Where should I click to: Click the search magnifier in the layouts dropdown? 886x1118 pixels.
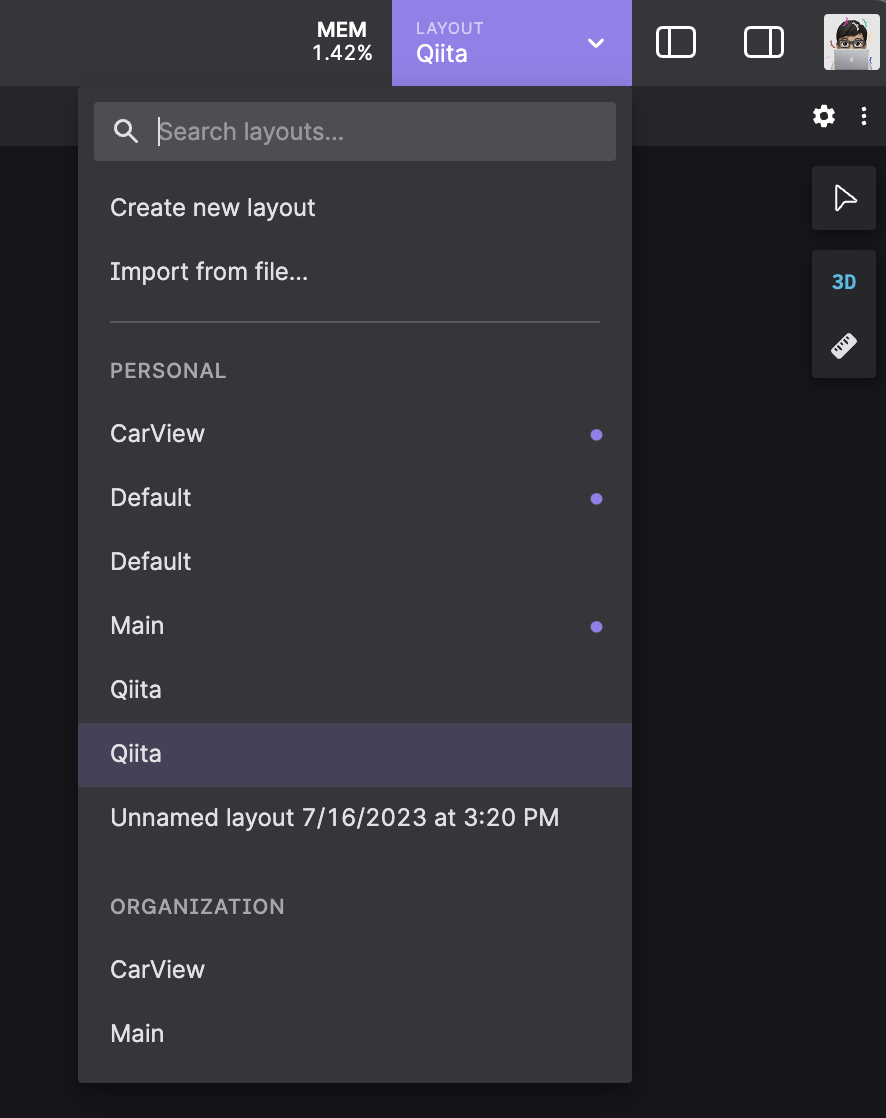pos(126,131)
